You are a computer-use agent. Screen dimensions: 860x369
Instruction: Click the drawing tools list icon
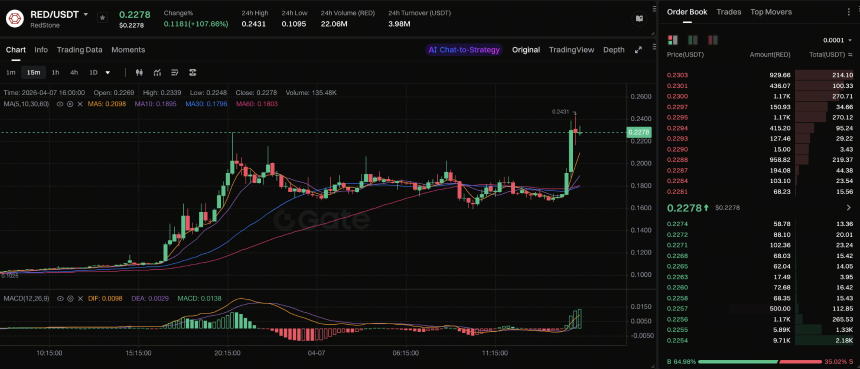[175, 72]
